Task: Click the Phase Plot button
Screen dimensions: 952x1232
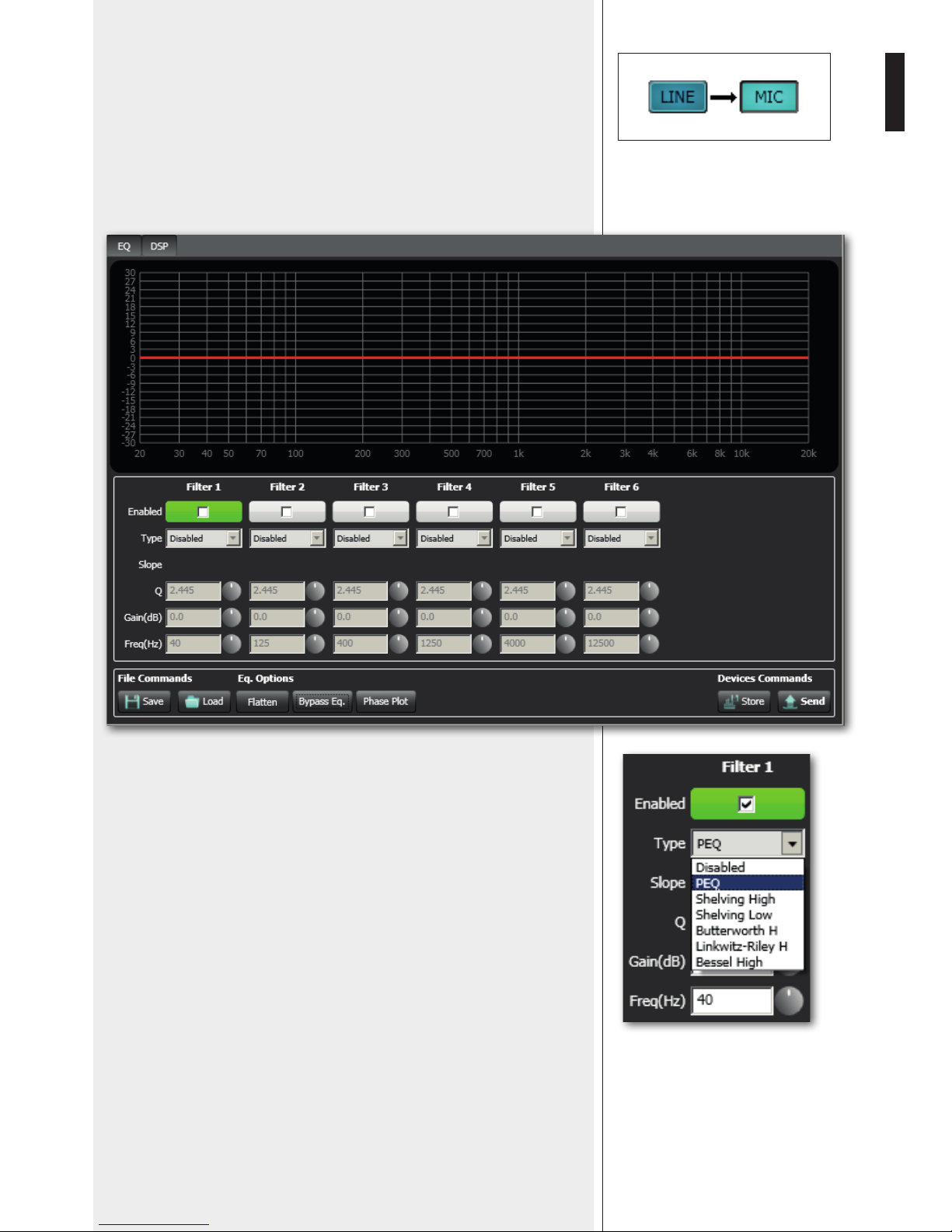Action: 385,701
